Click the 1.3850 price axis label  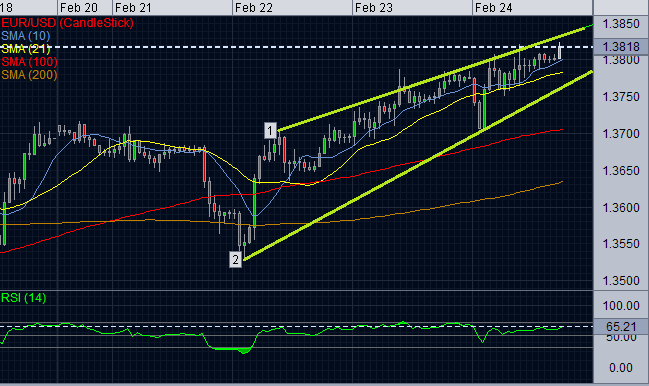click(621, 24)
